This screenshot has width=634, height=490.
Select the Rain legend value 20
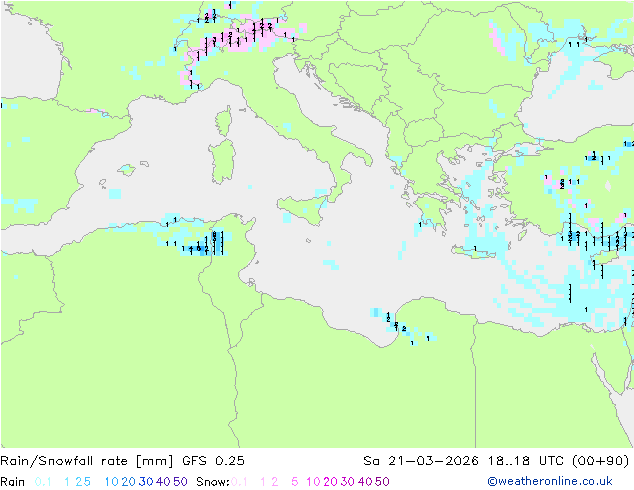pyautogui.click(x=128, y=482)
